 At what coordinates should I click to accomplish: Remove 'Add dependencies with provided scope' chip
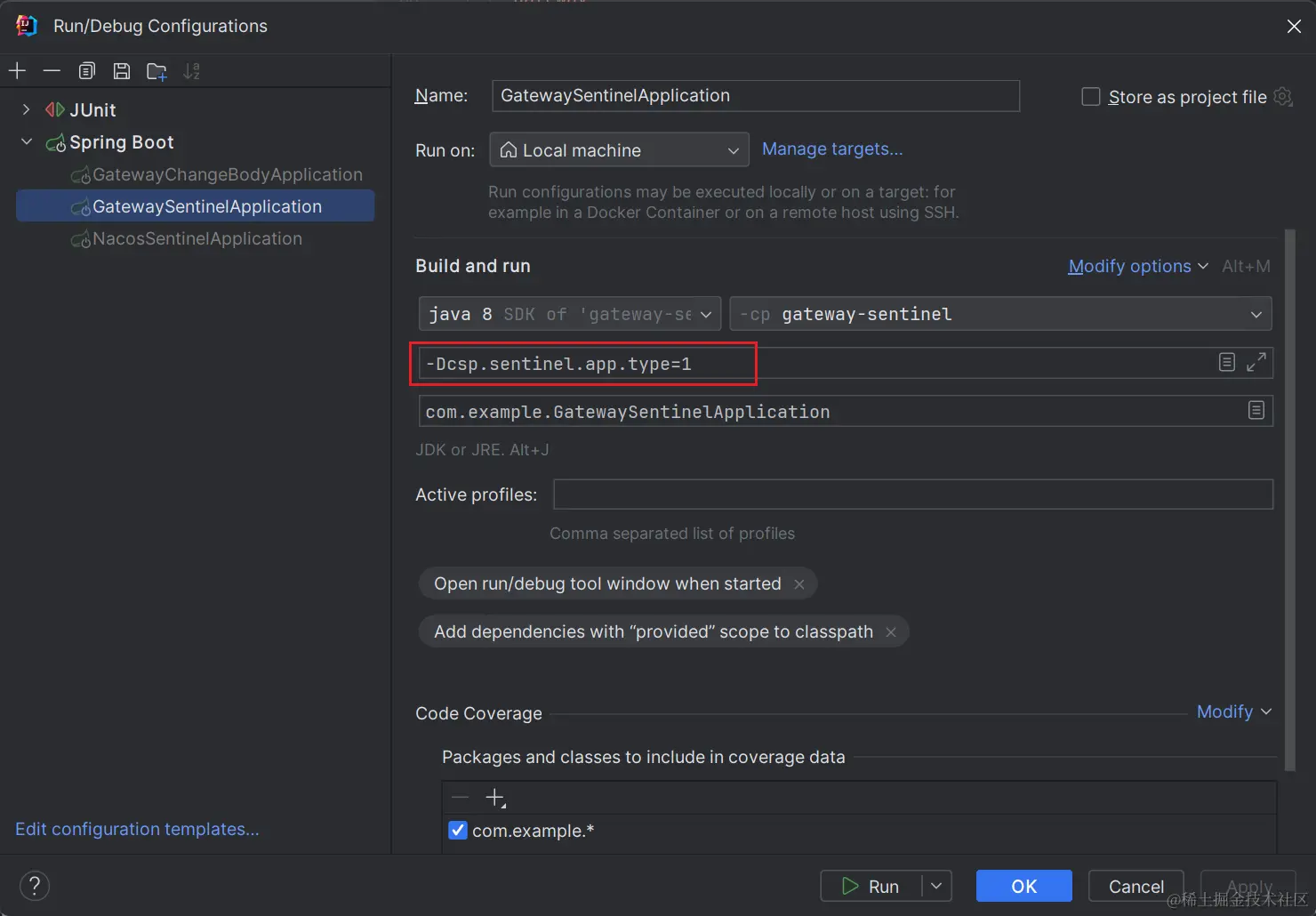(x=891, y=632)
